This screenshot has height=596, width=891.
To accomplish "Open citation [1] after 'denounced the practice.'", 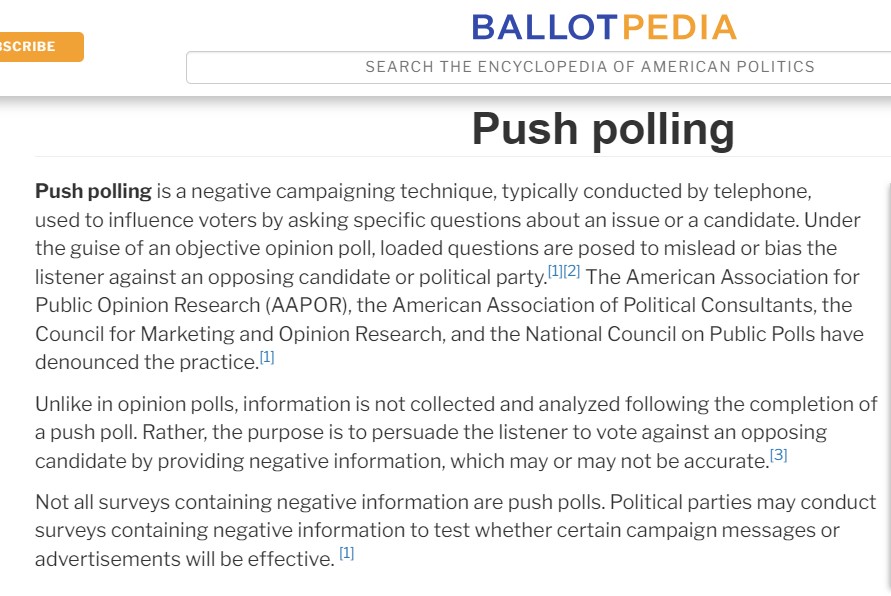I will click(267, 357).
